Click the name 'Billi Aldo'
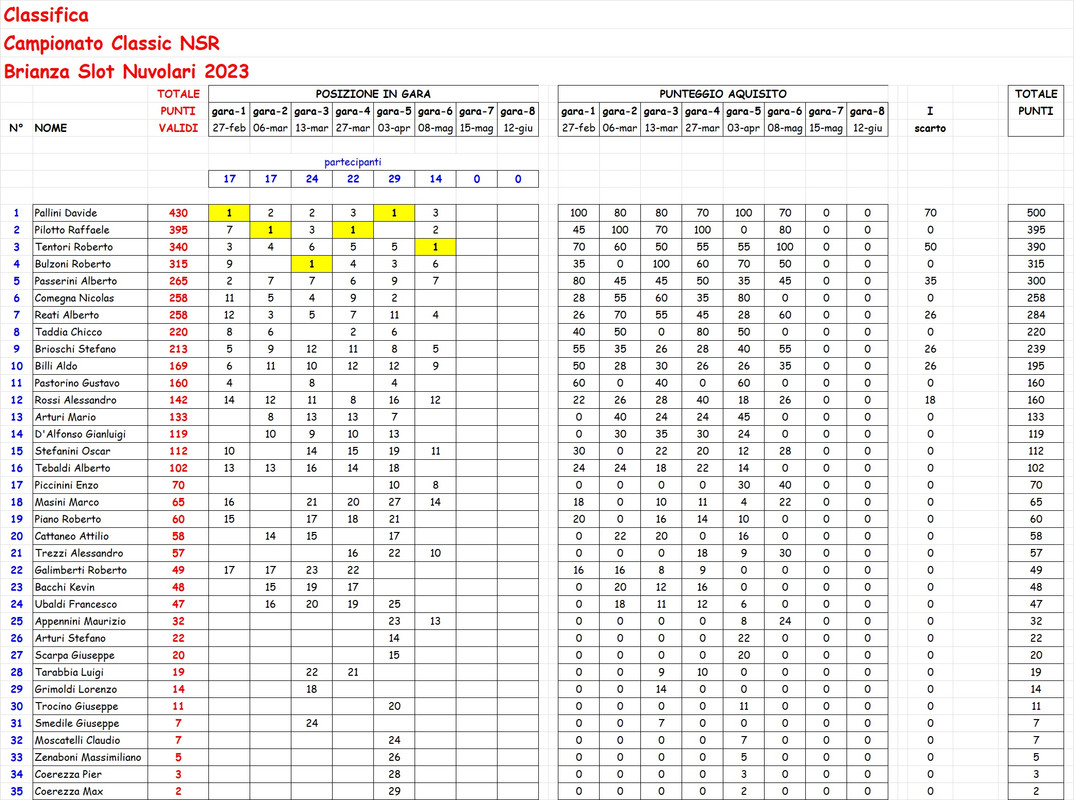1074x800 pixels. click(x=55, y=366)
